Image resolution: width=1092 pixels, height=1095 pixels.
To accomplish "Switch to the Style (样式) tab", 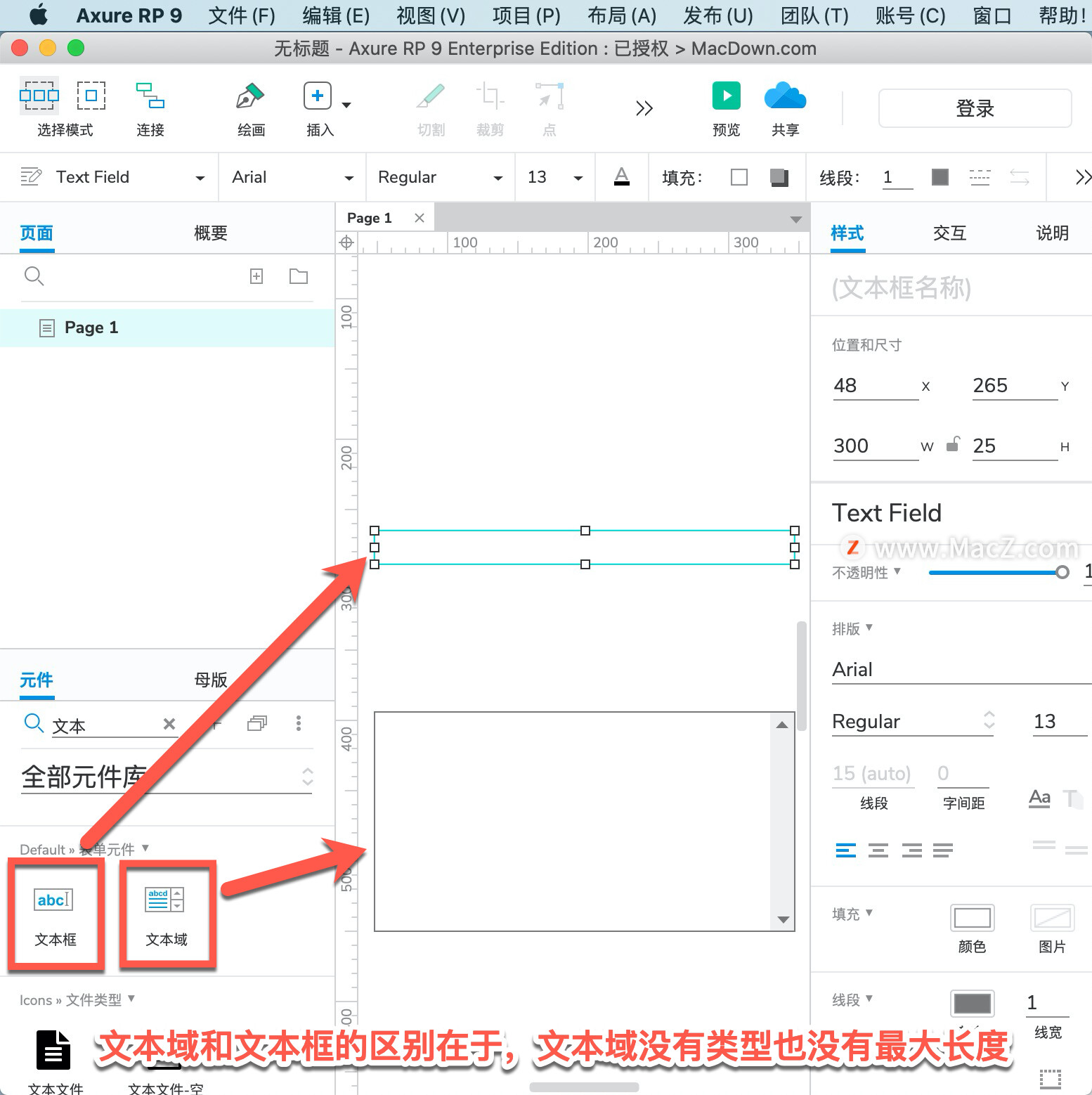I will [x=847, y=233].
